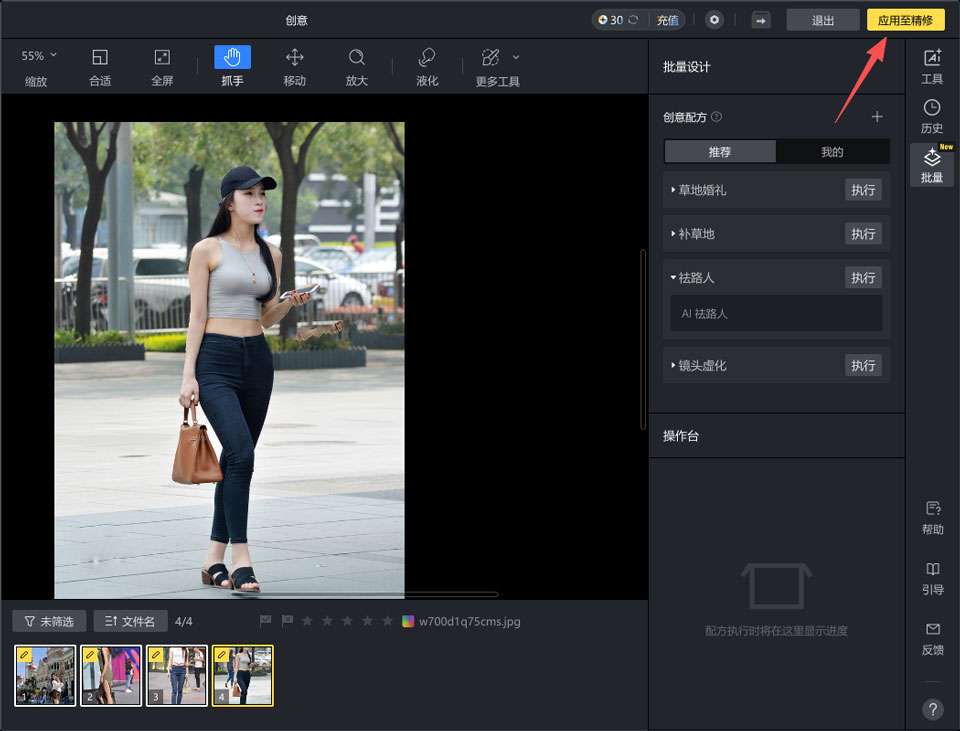Switch to 全屏 (Fullscreen) view
The width and height of the screenshot is (960, 731).
162,65
